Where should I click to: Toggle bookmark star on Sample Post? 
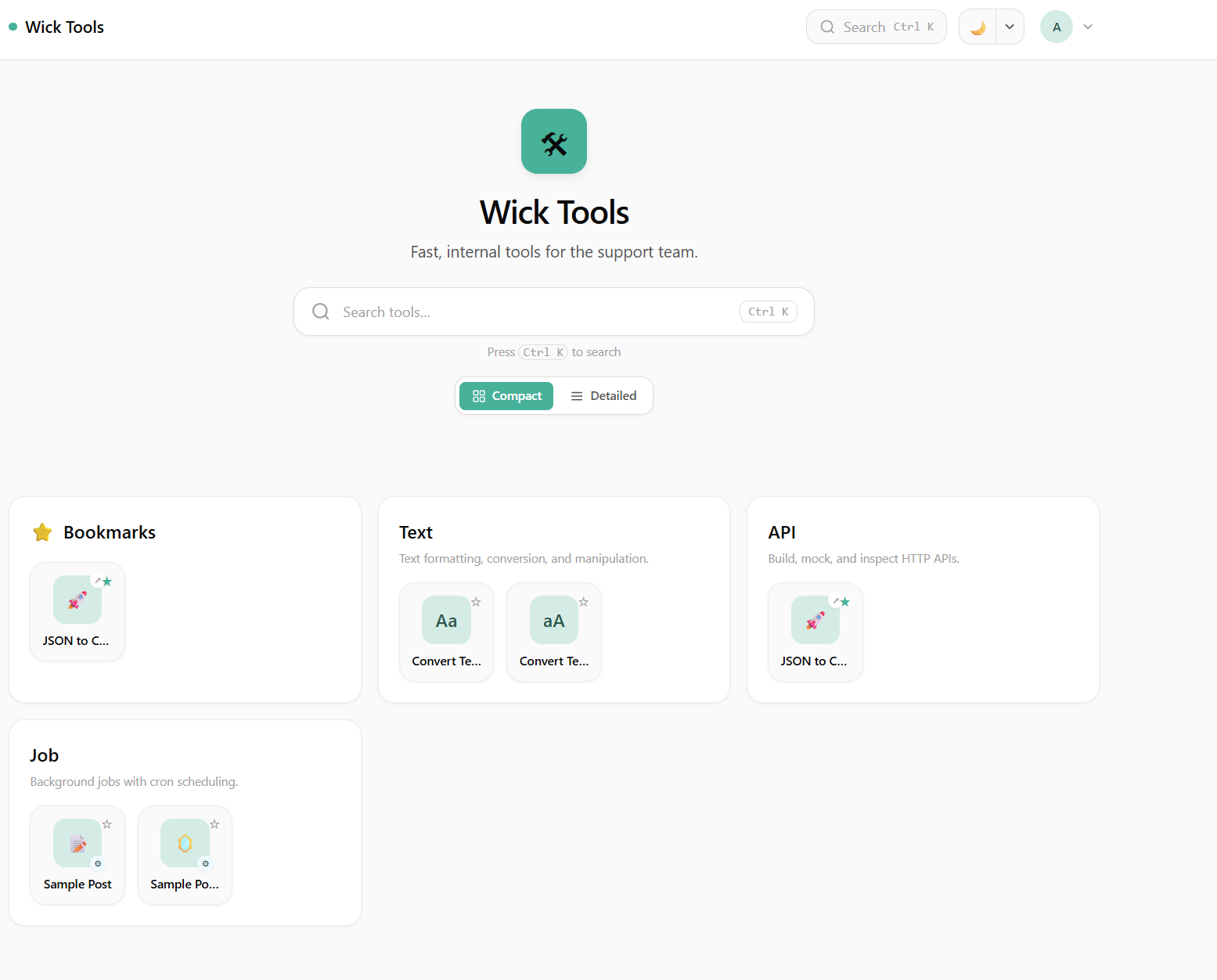[107, 824]
